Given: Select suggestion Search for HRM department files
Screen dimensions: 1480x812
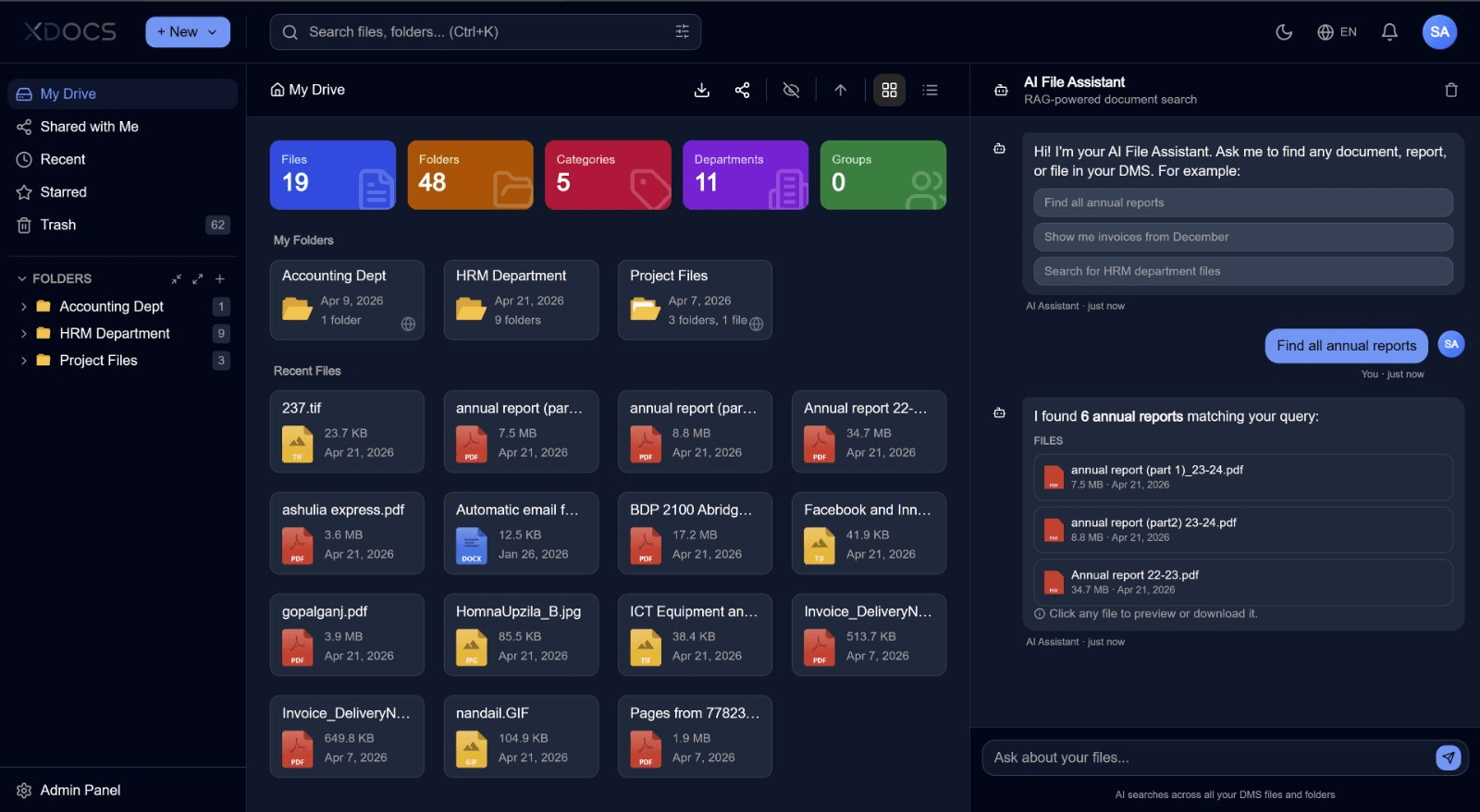Looking at the screenshot, I should click(1243, 271).
